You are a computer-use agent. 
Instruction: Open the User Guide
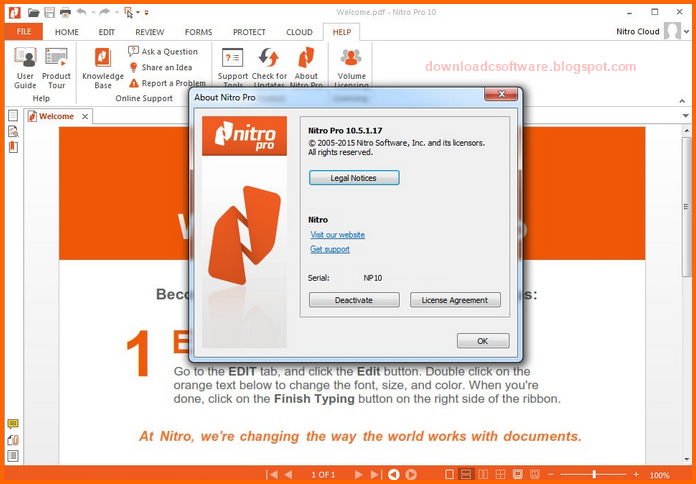[25, 68]
